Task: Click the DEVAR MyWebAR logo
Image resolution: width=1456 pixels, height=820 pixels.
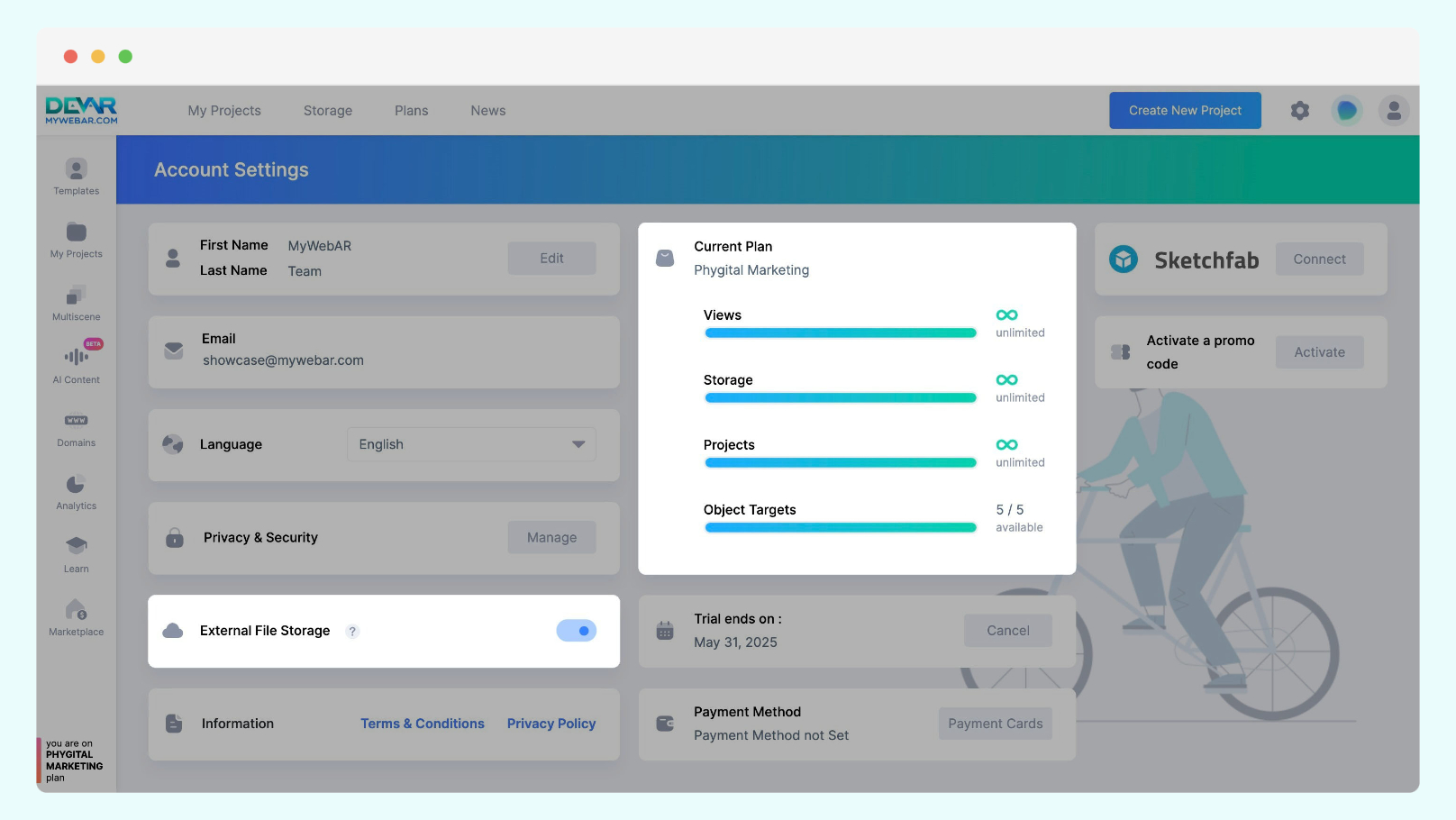Action: coord(81,110)
